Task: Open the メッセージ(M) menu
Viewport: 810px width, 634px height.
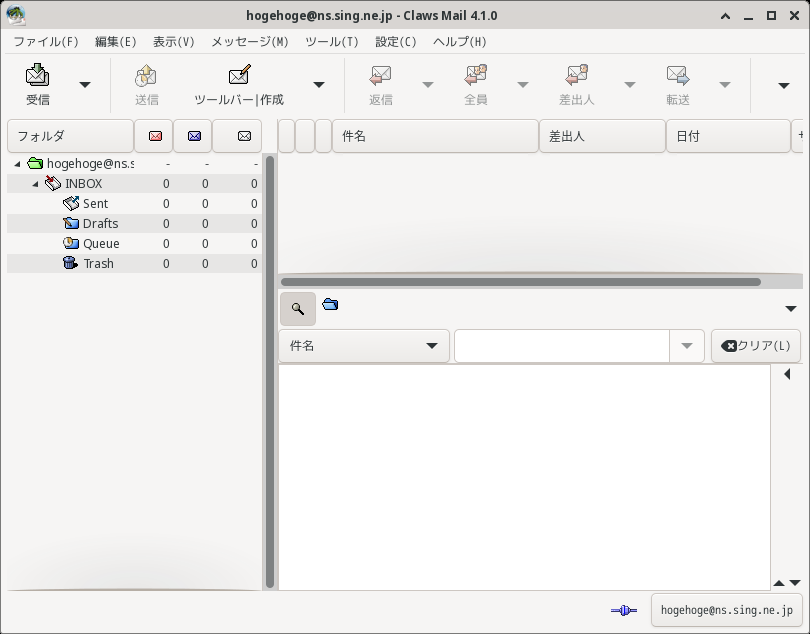Action: click(x=250, y=42)
